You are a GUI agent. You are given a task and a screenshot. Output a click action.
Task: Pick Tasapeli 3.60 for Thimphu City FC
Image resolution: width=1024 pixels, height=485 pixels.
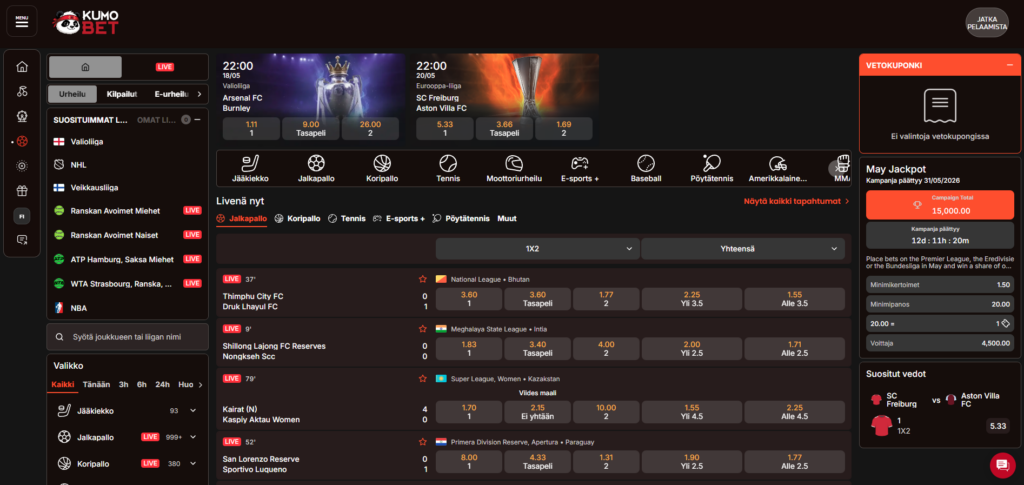click(x=537, y=299)
